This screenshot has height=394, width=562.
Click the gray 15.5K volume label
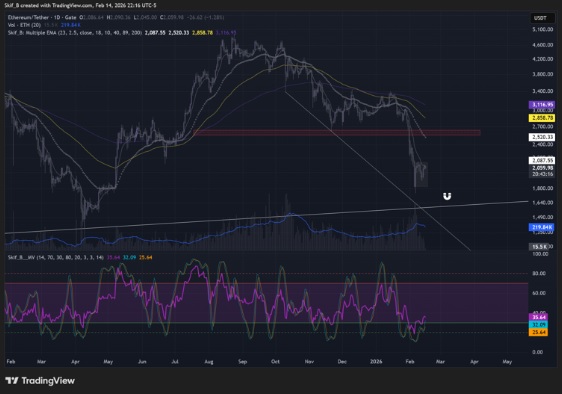[539, 247]
